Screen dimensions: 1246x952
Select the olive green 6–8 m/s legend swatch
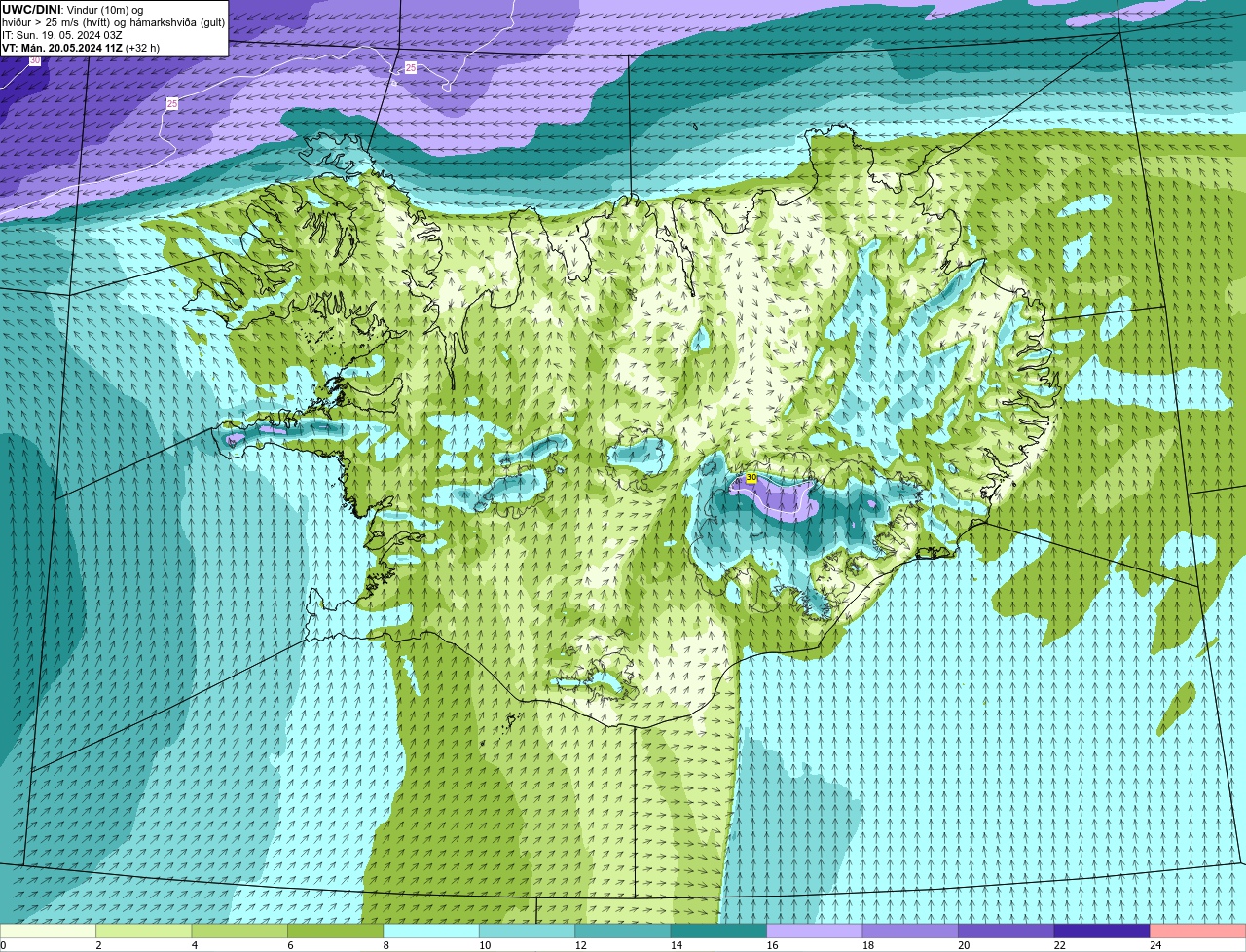[x=336, y=932]
